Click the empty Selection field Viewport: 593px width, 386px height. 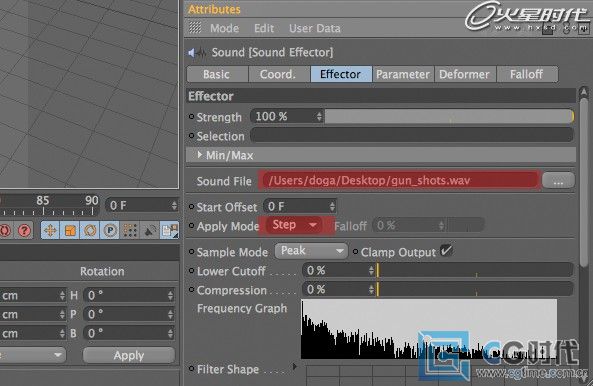[x=412, y=135]
